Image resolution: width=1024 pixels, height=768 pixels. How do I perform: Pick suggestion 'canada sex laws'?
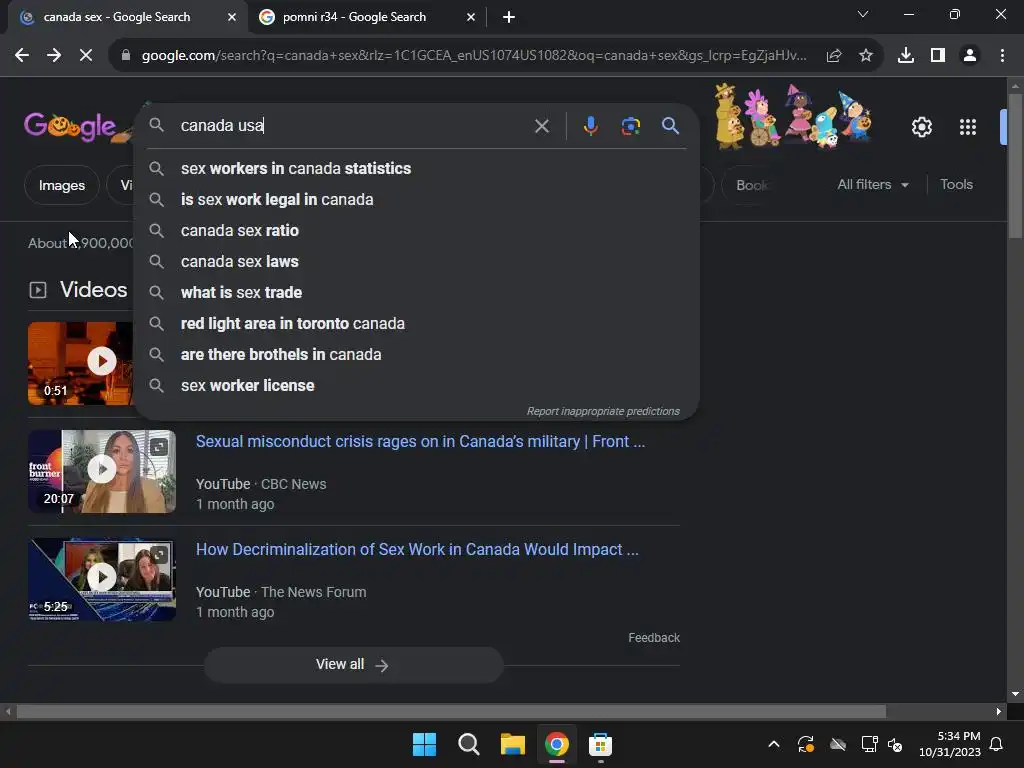click(416, 261)
